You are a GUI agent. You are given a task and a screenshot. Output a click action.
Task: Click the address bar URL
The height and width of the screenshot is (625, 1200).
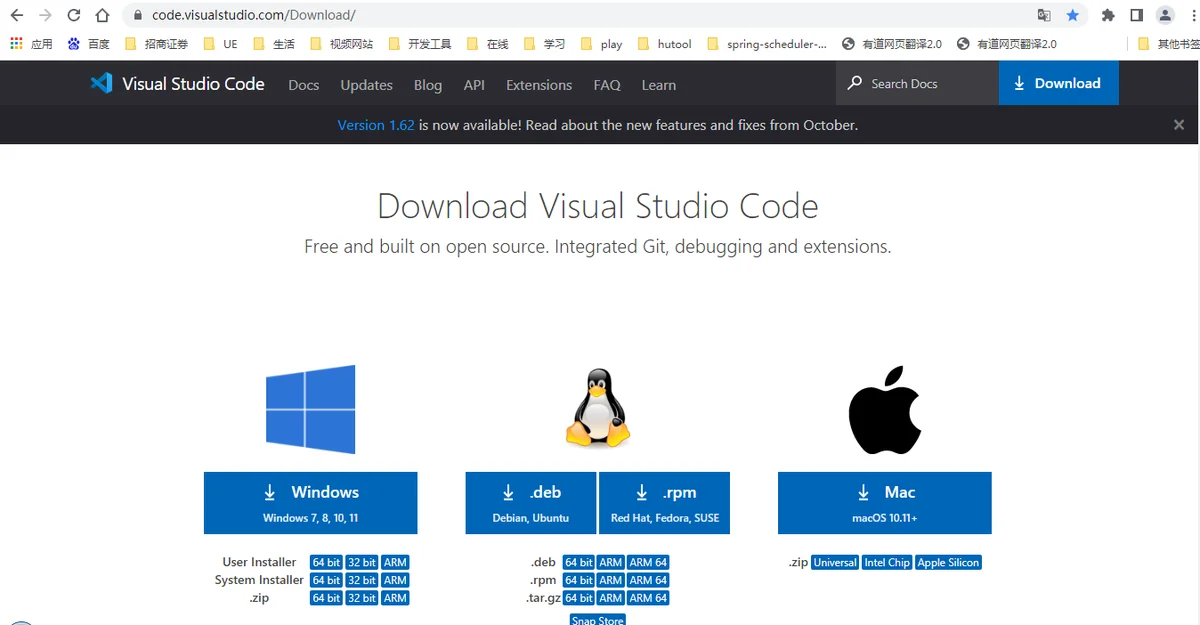(x=254, y=16)
